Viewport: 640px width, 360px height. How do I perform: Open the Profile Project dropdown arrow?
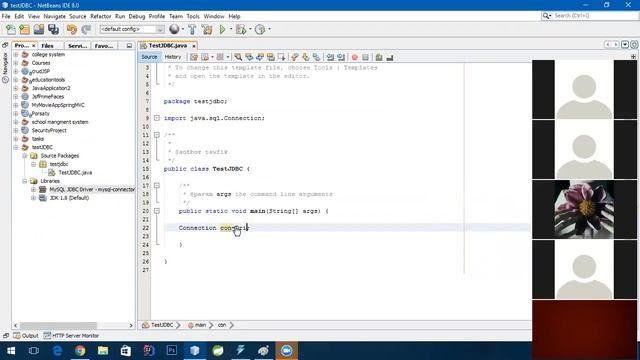pyautogui.click(x=269, y=29)
